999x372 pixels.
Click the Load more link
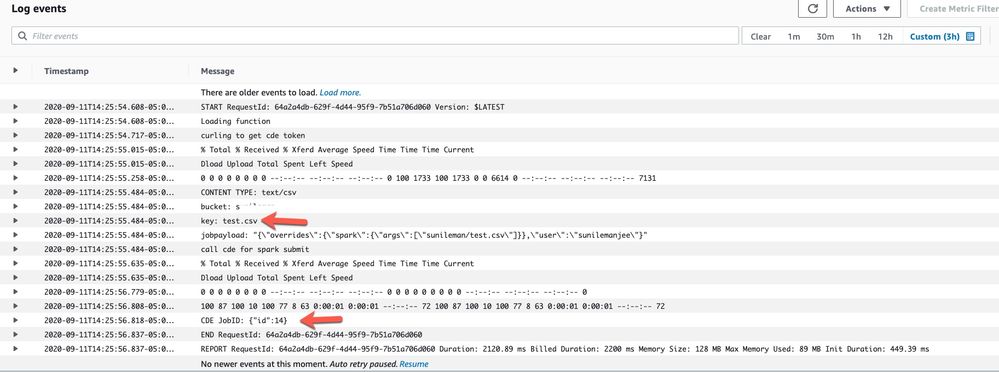click(x=340, y=92)
